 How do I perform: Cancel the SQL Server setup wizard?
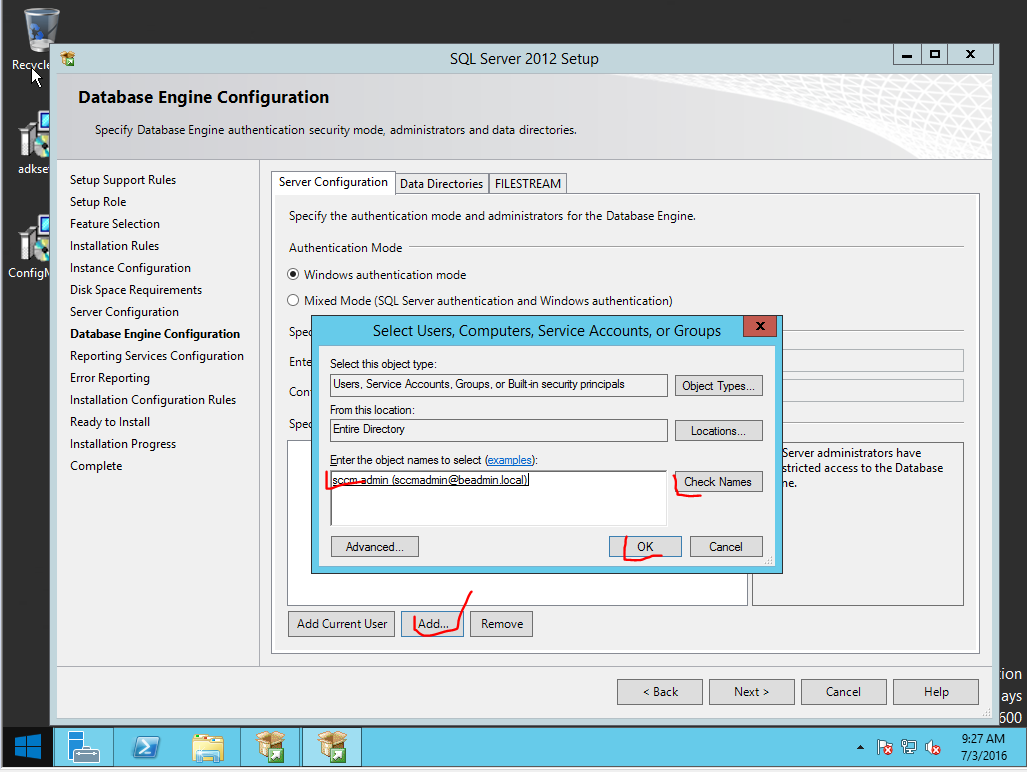(x=844, y=692)
